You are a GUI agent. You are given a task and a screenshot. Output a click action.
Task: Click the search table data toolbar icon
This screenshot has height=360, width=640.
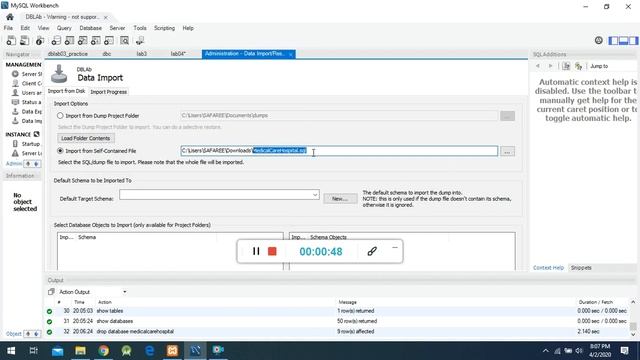[x=124, y=40]
